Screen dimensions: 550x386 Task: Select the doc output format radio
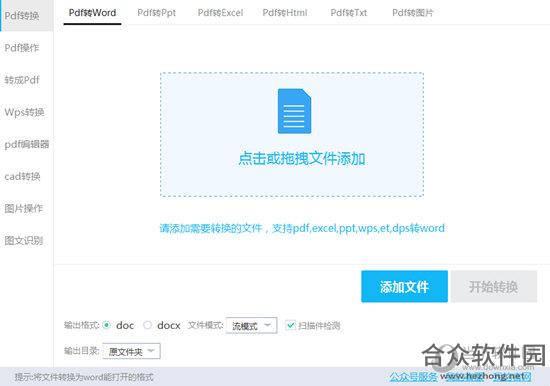pos(107,325)
